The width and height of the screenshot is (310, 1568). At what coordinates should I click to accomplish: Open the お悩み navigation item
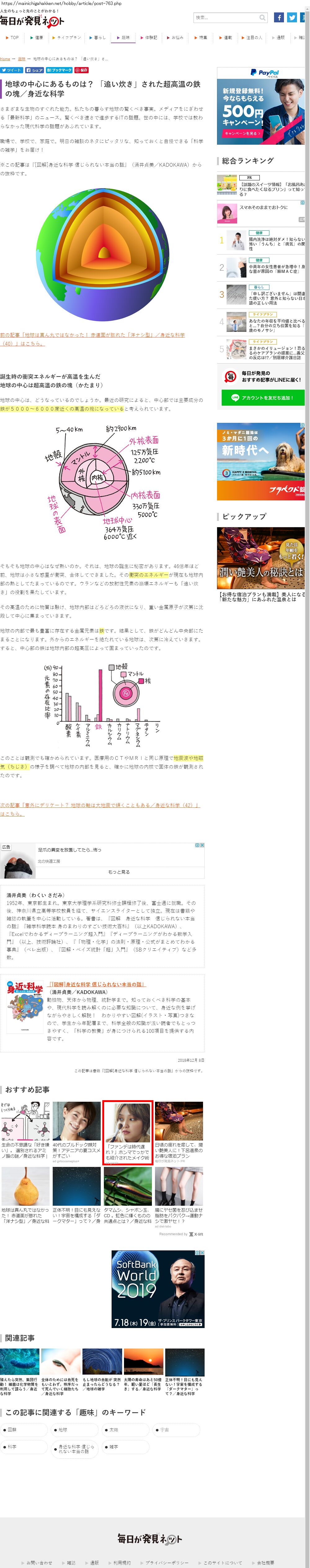point(175,38)
